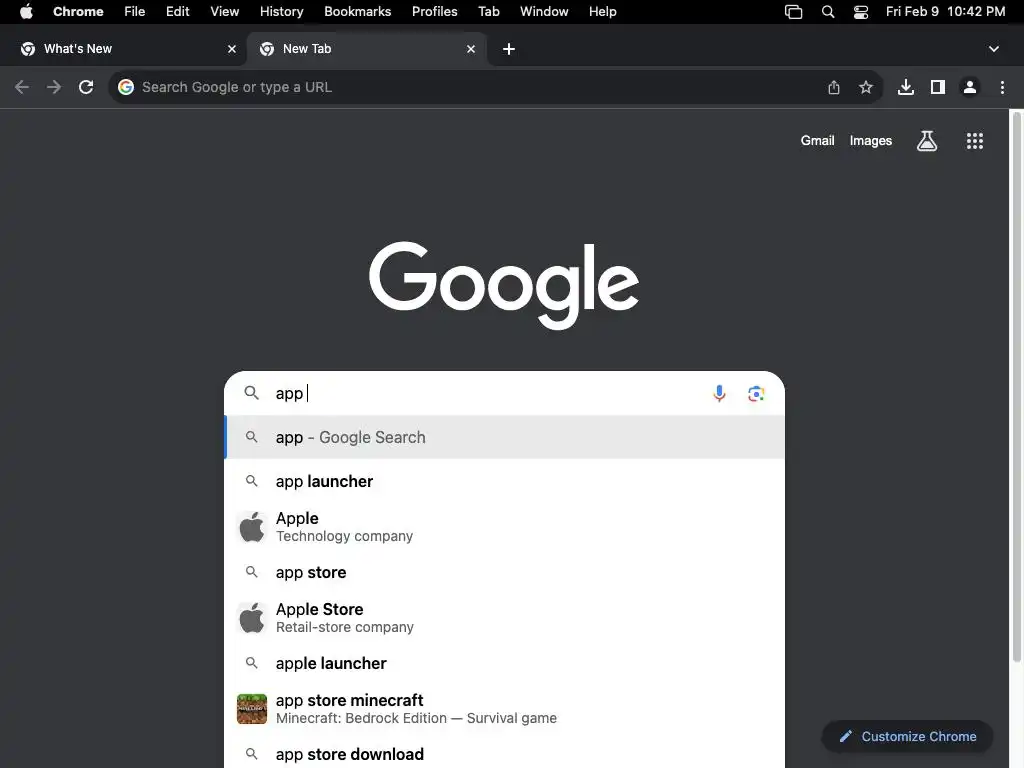
Task: Open Chrome three-dot menu
Action: click(1002, 87)
